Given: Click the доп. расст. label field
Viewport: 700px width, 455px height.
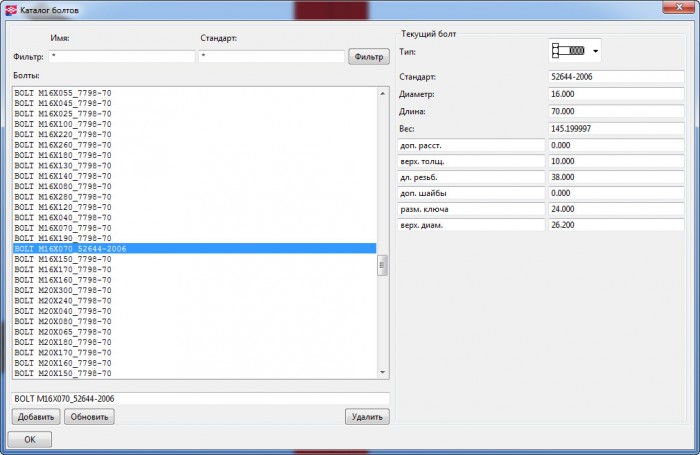Looking at the screenshot, I should coord(471,145).
